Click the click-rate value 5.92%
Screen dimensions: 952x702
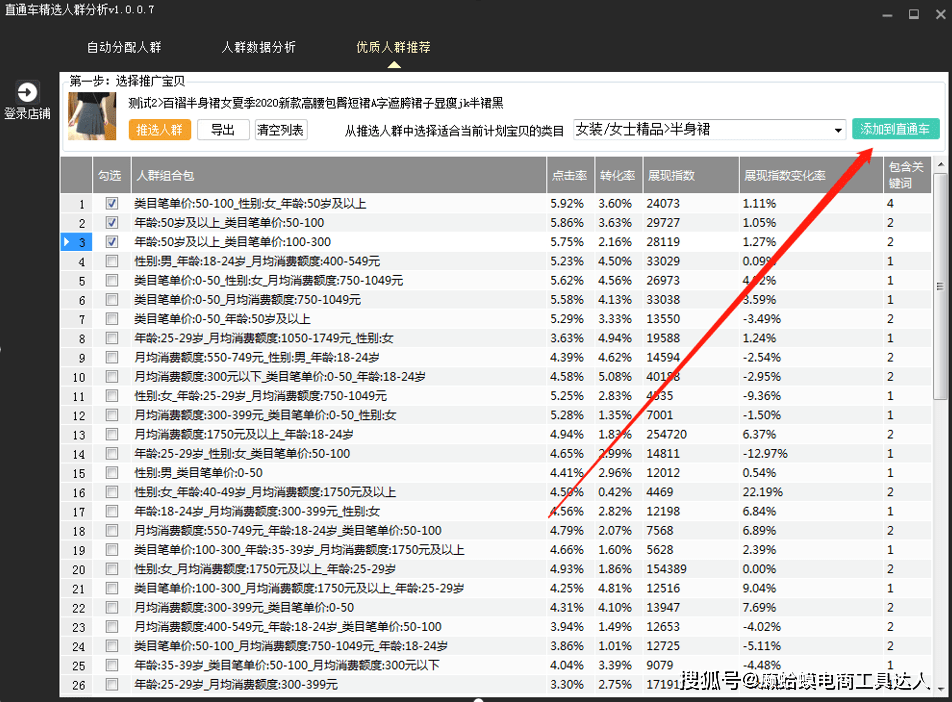[566, 203]
